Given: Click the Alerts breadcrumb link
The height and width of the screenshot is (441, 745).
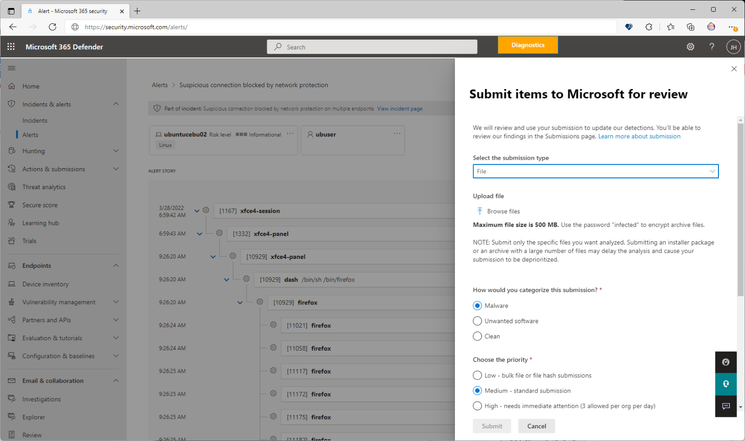Looking at the screenshot, I should (x=160, y=85).
